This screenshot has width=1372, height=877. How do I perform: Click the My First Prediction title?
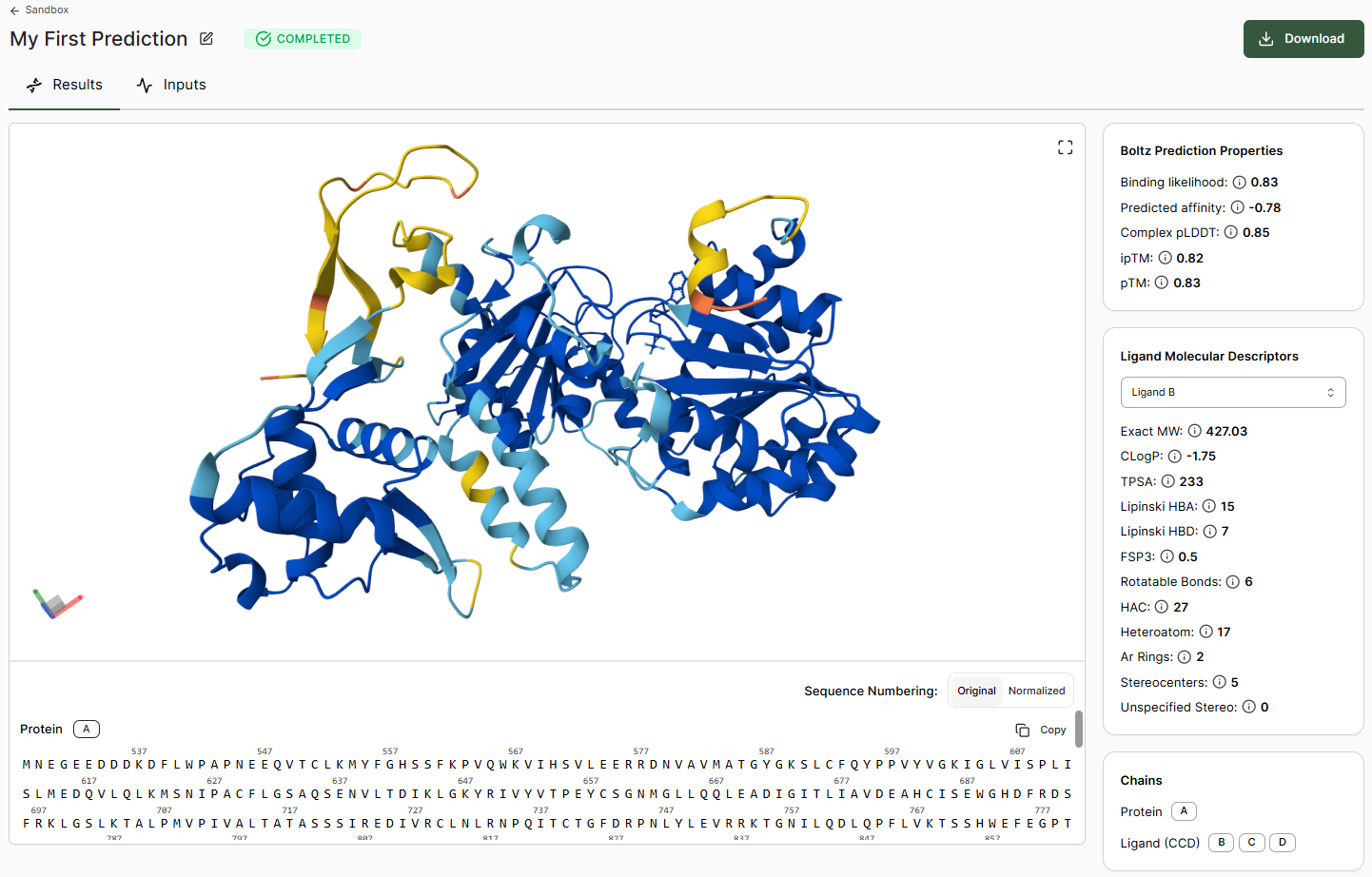click(x=99, y=39)
